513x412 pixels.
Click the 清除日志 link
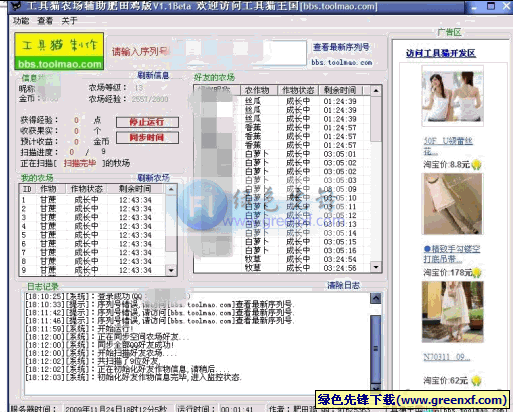point(343,285)
